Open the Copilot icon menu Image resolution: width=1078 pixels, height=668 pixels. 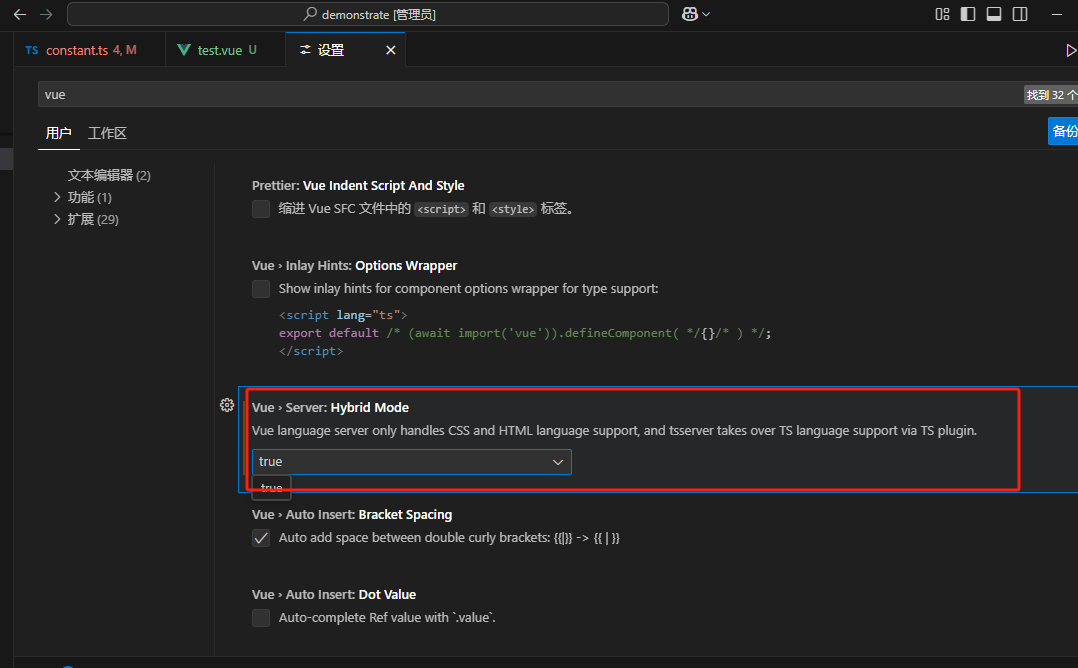click(x=695, y=14)
